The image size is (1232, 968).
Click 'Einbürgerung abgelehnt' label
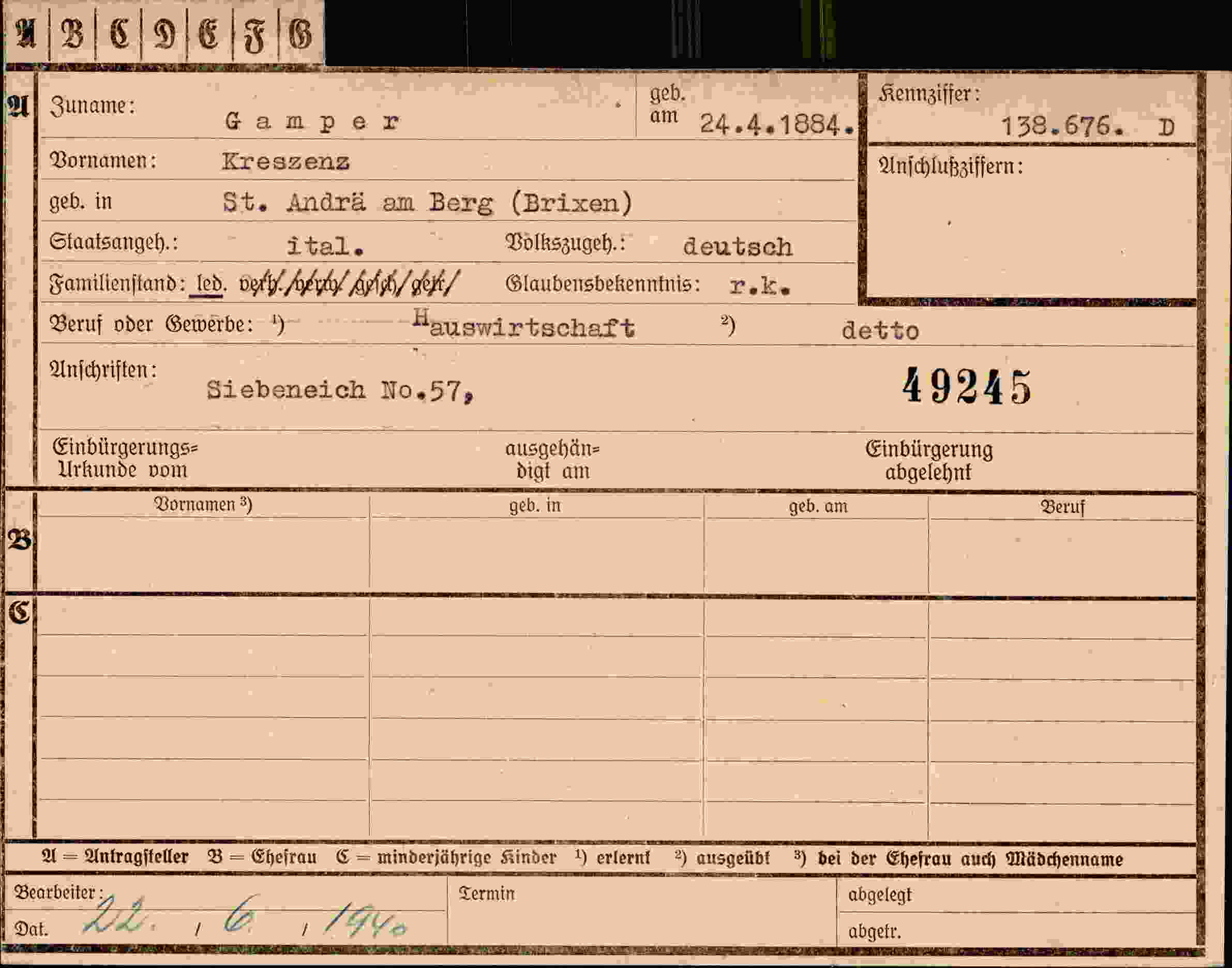tap(929, 461)
